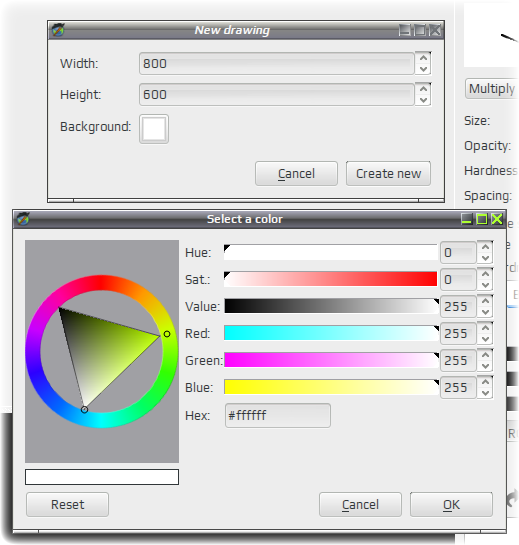519x545 pixels.
Task: Decrement the Red value spinner
Action: tap(485, 339)
